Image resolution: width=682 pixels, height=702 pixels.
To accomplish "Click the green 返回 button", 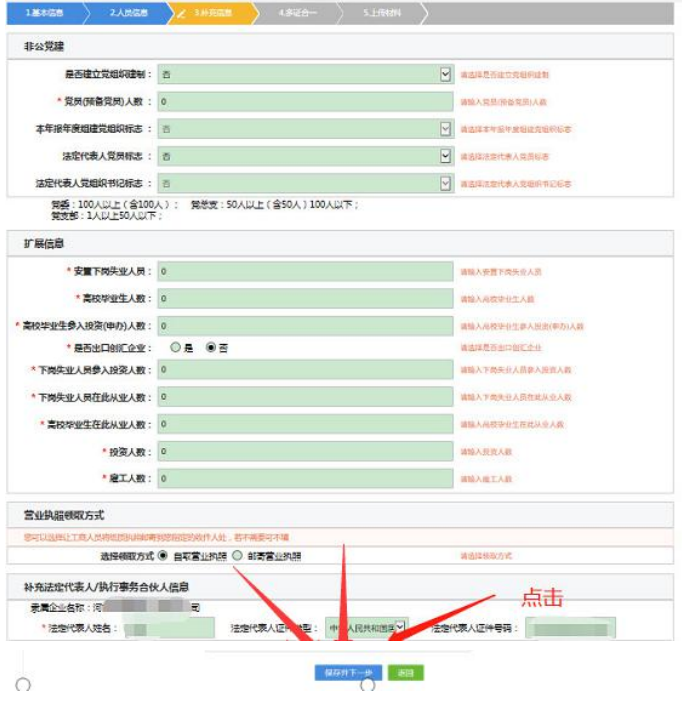I will [405, 673].
